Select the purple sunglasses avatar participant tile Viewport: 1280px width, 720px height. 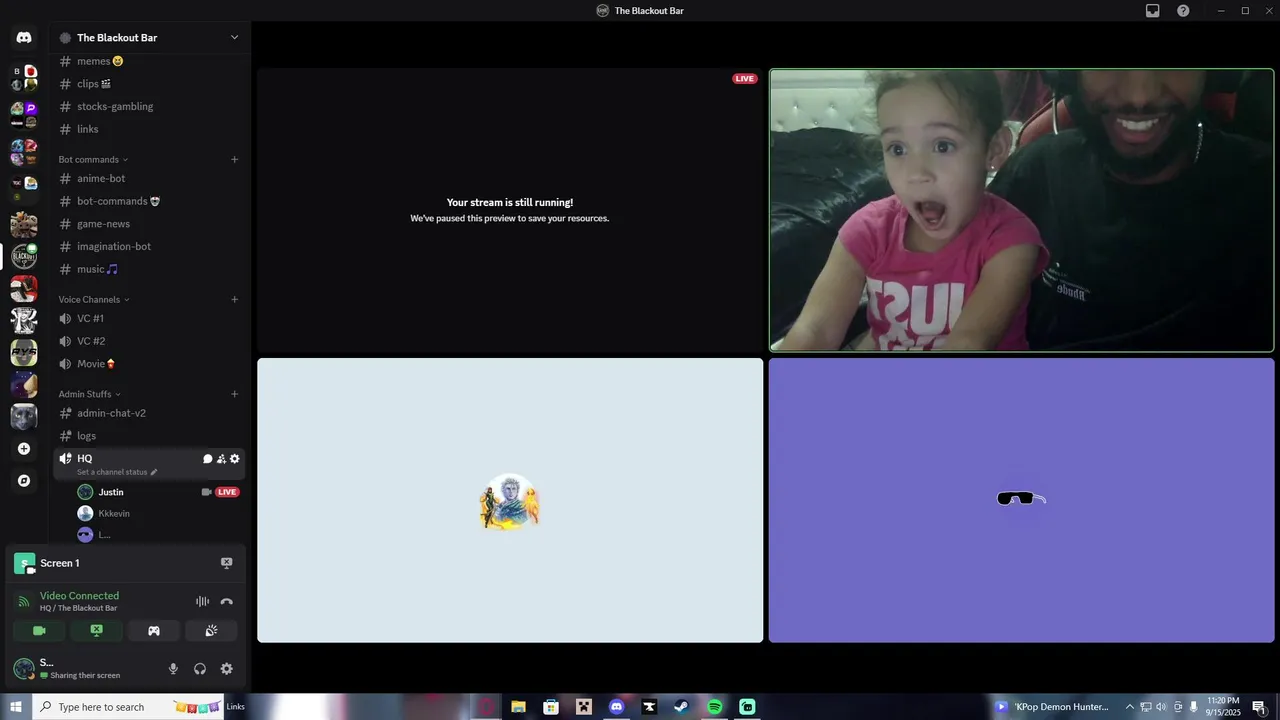coord(1021,500)
